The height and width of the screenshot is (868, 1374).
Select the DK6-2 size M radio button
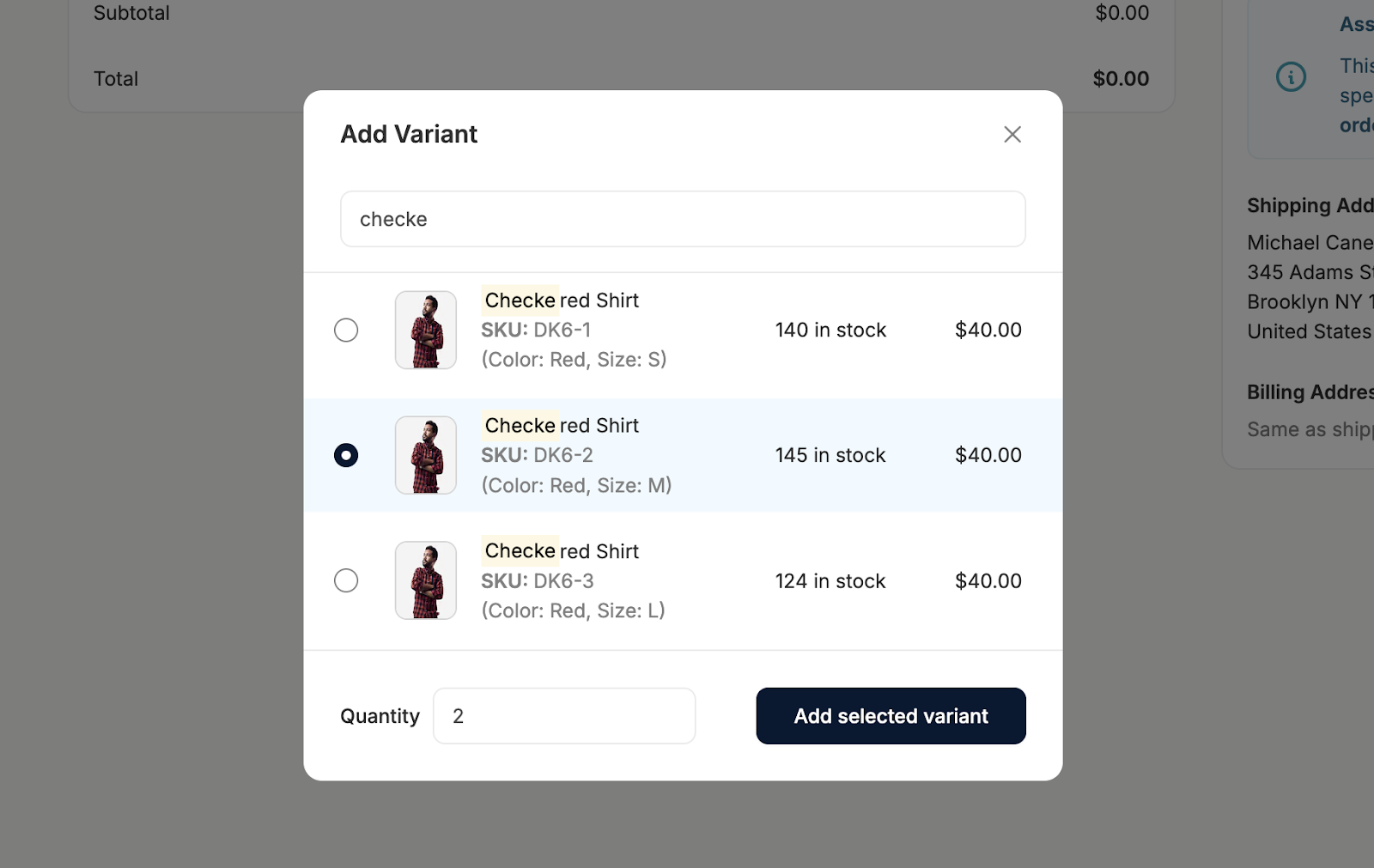tap(346, 455)
